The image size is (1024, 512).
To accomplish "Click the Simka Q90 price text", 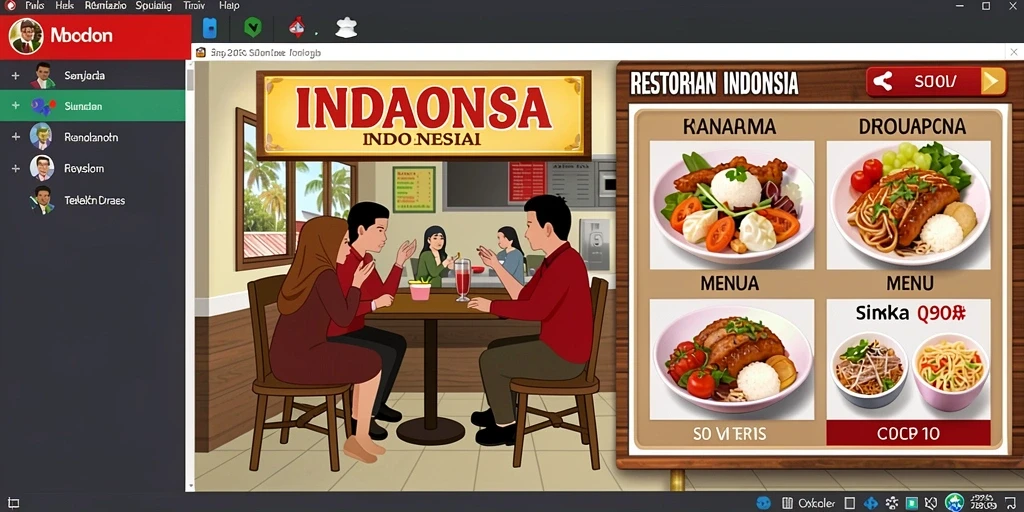I will coord(910,314).
